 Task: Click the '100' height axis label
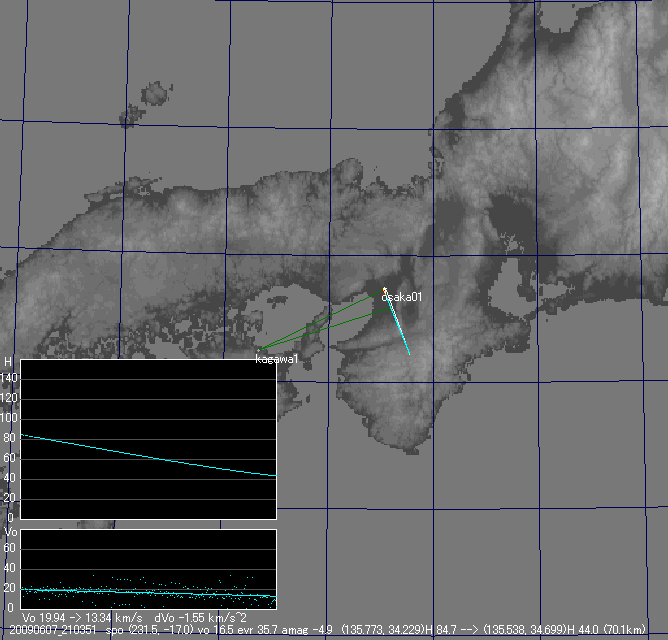click(9, 418)
